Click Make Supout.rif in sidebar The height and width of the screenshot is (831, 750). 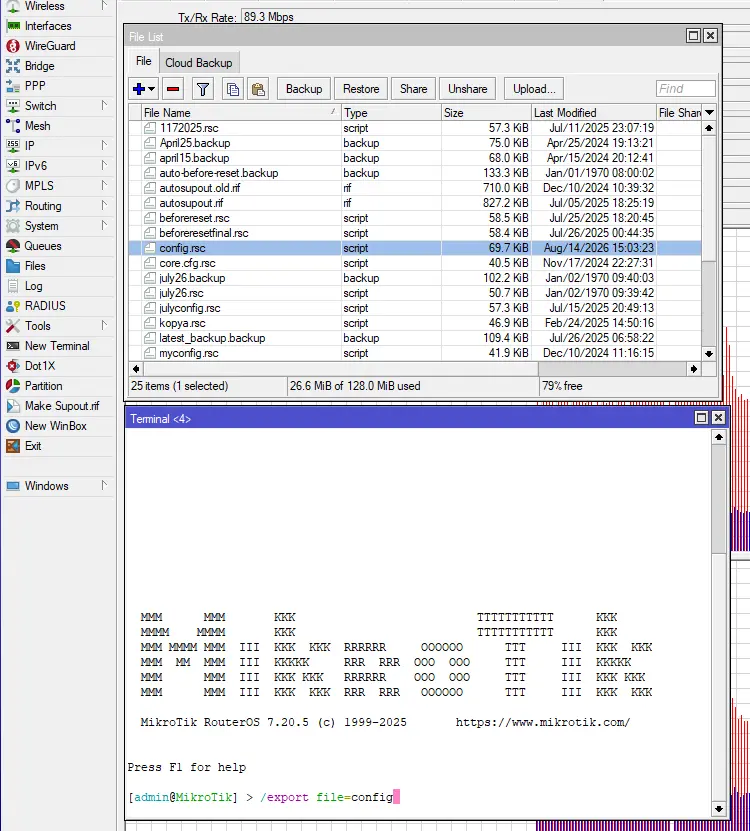(62, 406)
